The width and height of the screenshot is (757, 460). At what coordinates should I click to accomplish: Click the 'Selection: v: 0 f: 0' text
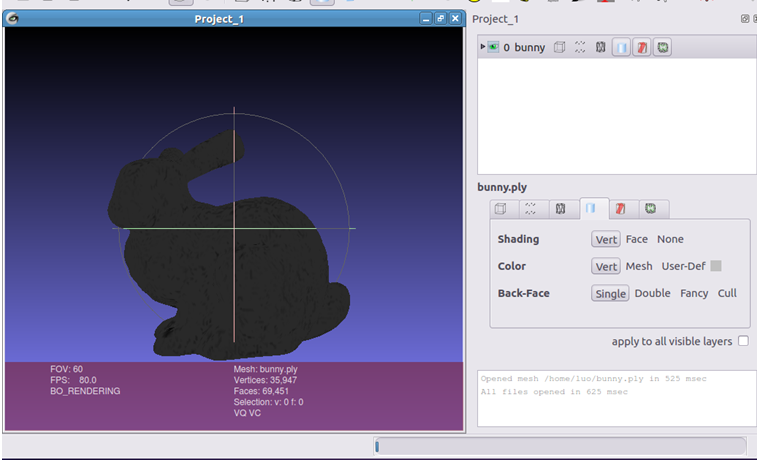[x=268, y=402]
